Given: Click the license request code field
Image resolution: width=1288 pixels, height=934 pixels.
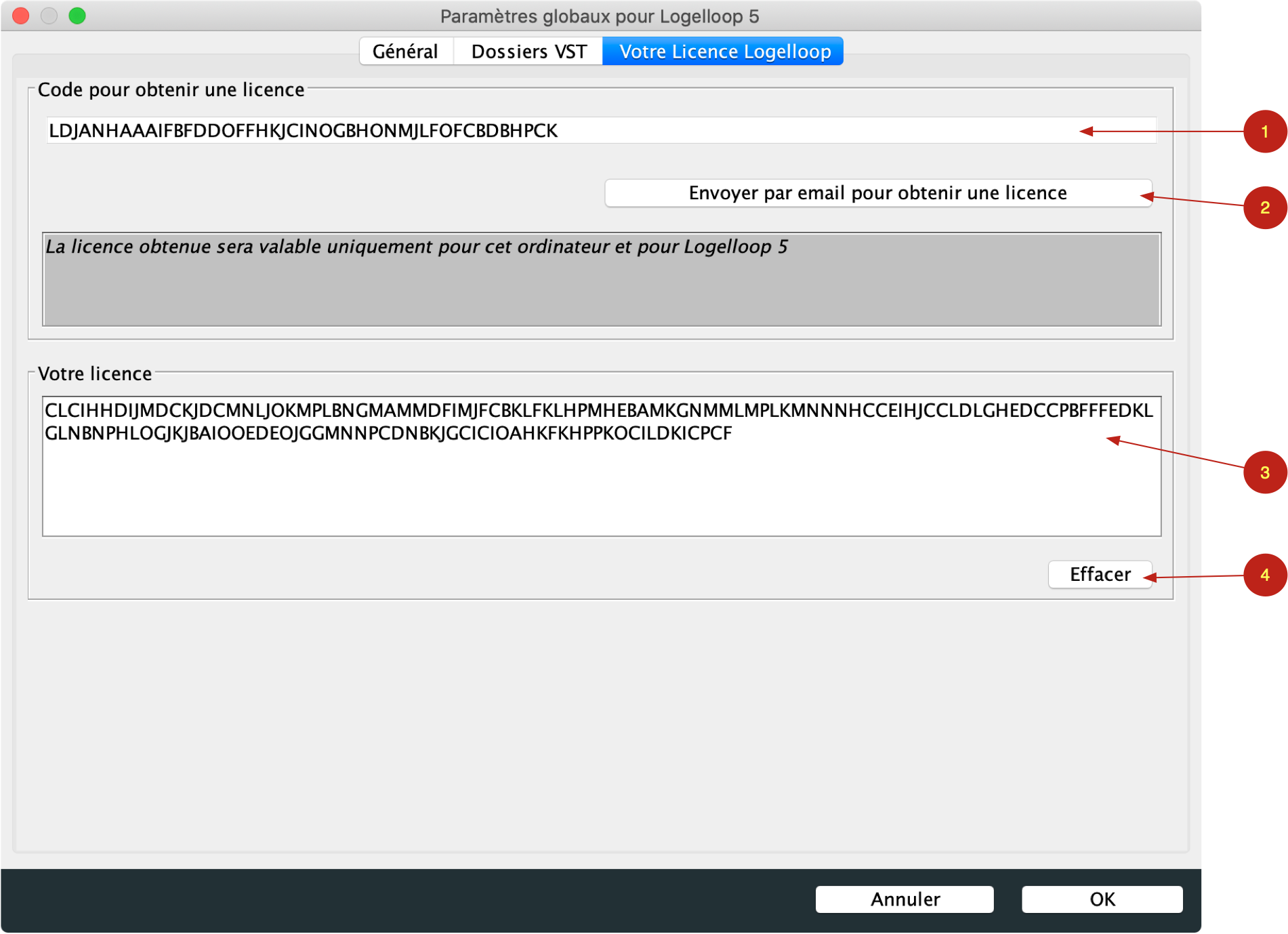Looking at the screenshot, I should [601, 130].
